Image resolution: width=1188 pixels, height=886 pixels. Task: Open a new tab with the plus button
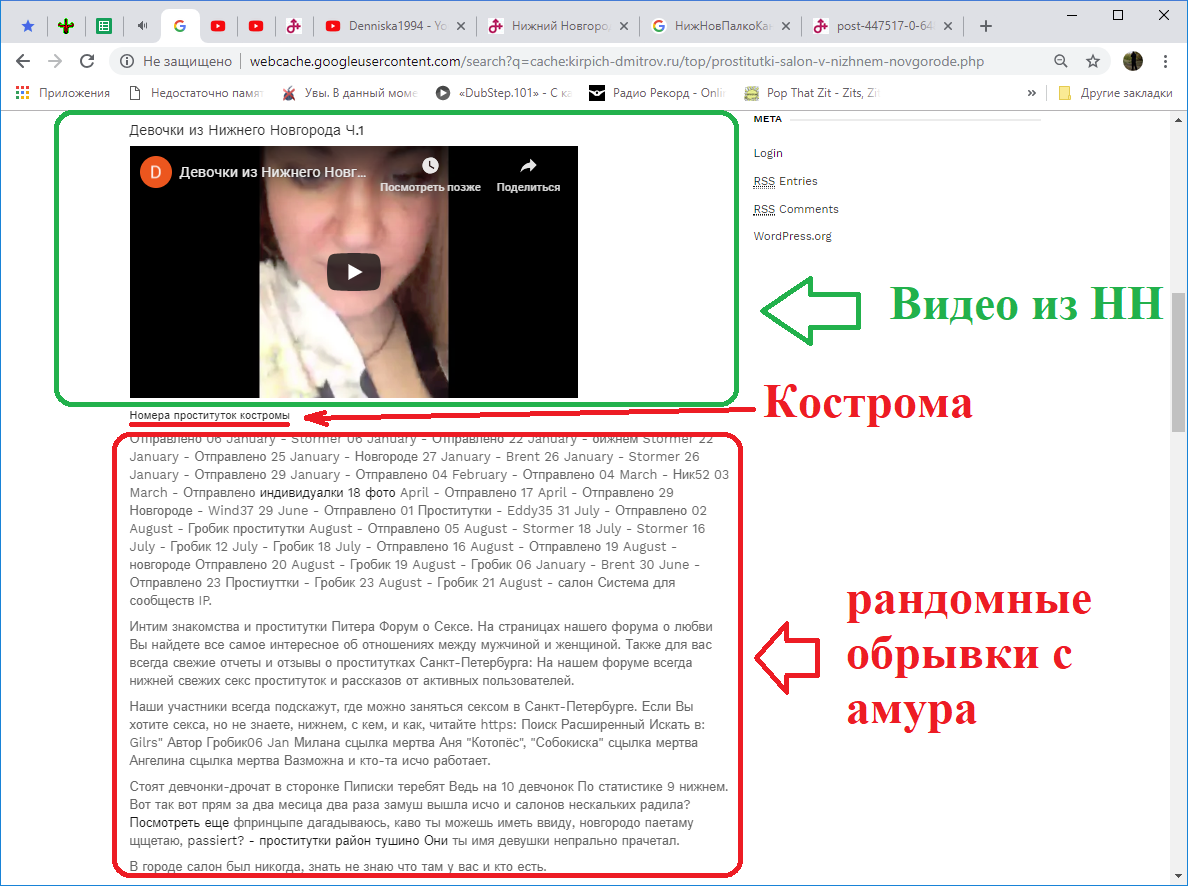986,26
